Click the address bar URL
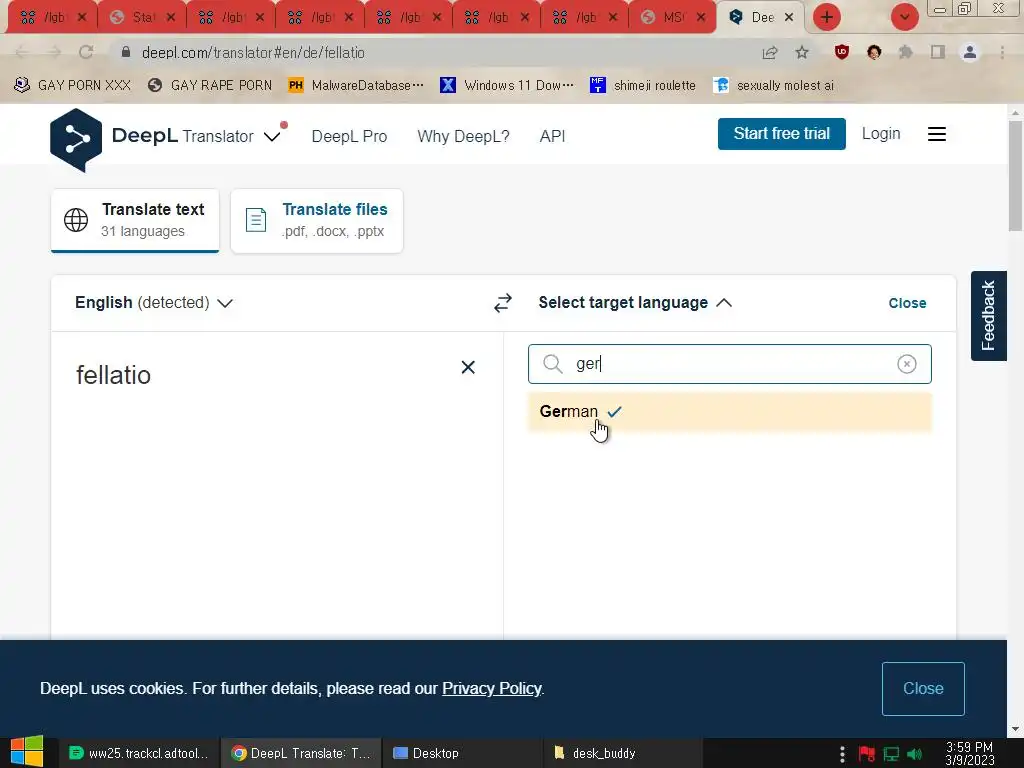Screen dimensions: 1024x768 click(x=253, y=52)
